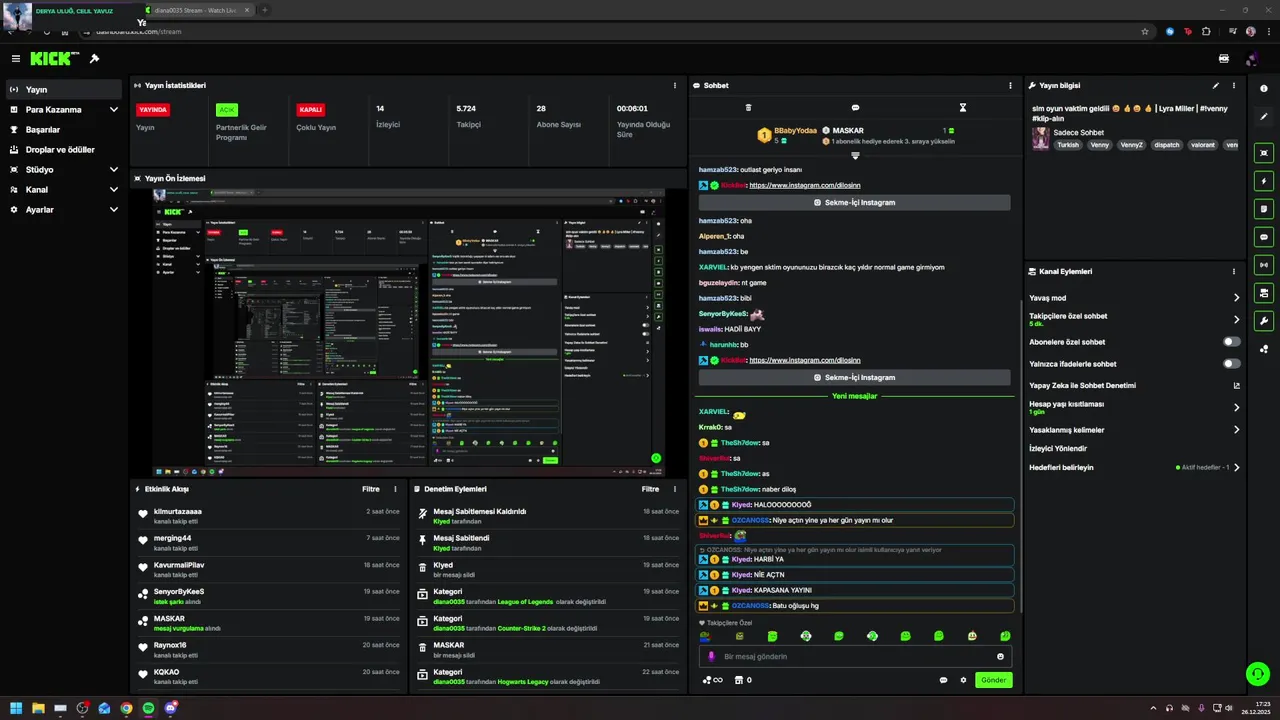Viewport: 1280px width, 720px height.
Task: Open the Sohbet panel three-dot menu
Action: click(x=1010, y=86)
